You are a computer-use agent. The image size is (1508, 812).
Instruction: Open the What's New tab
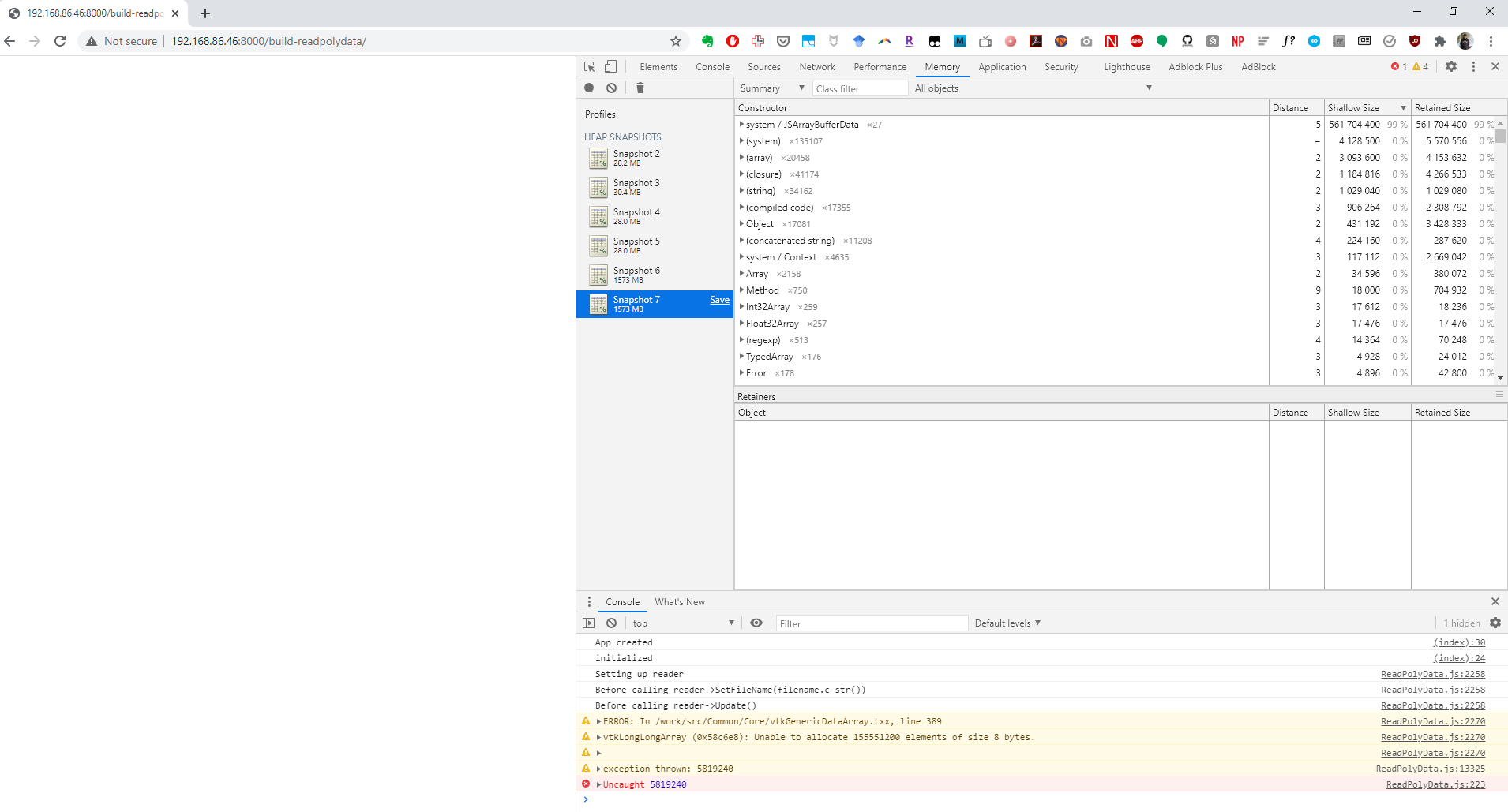[x=680, y=601]
